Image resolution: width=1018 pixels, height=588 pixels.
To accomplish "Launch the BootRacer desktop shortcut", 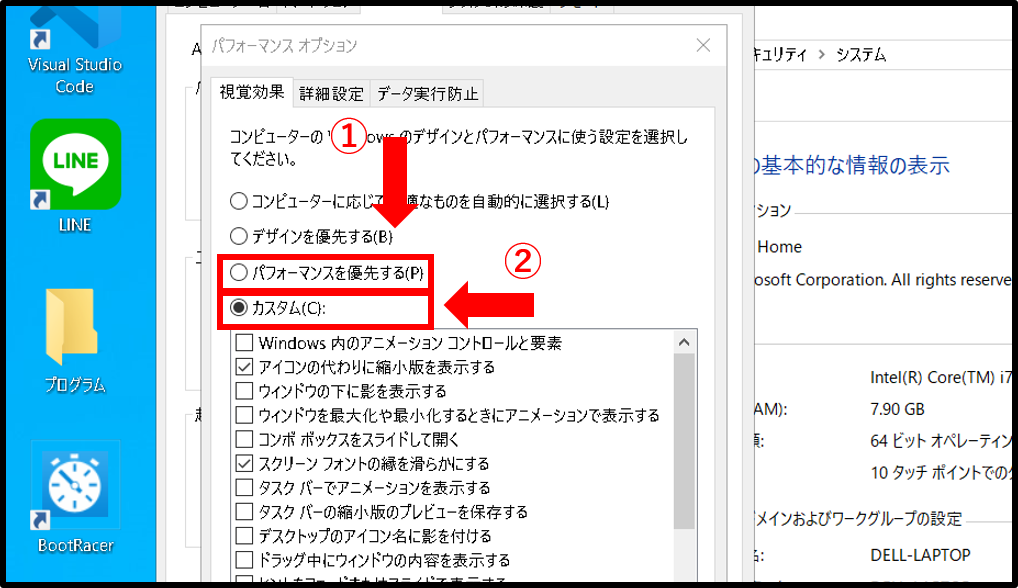I will [75, 498].
